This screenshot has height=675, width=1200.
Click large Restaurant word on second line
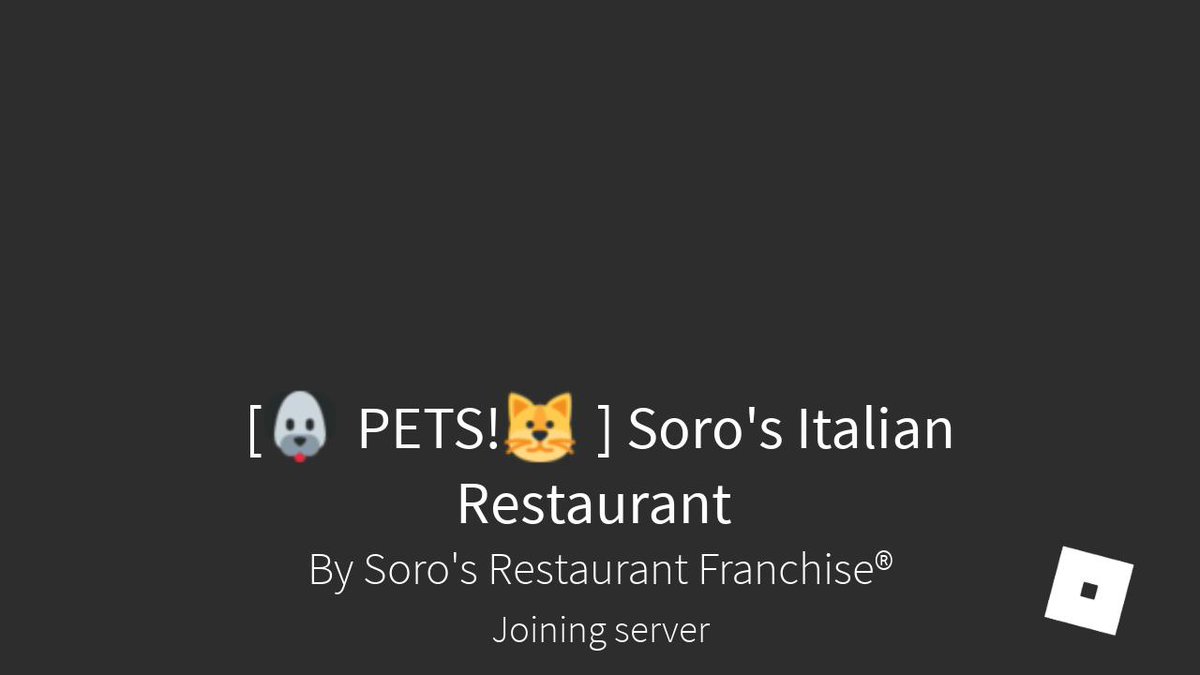(595, 503)
